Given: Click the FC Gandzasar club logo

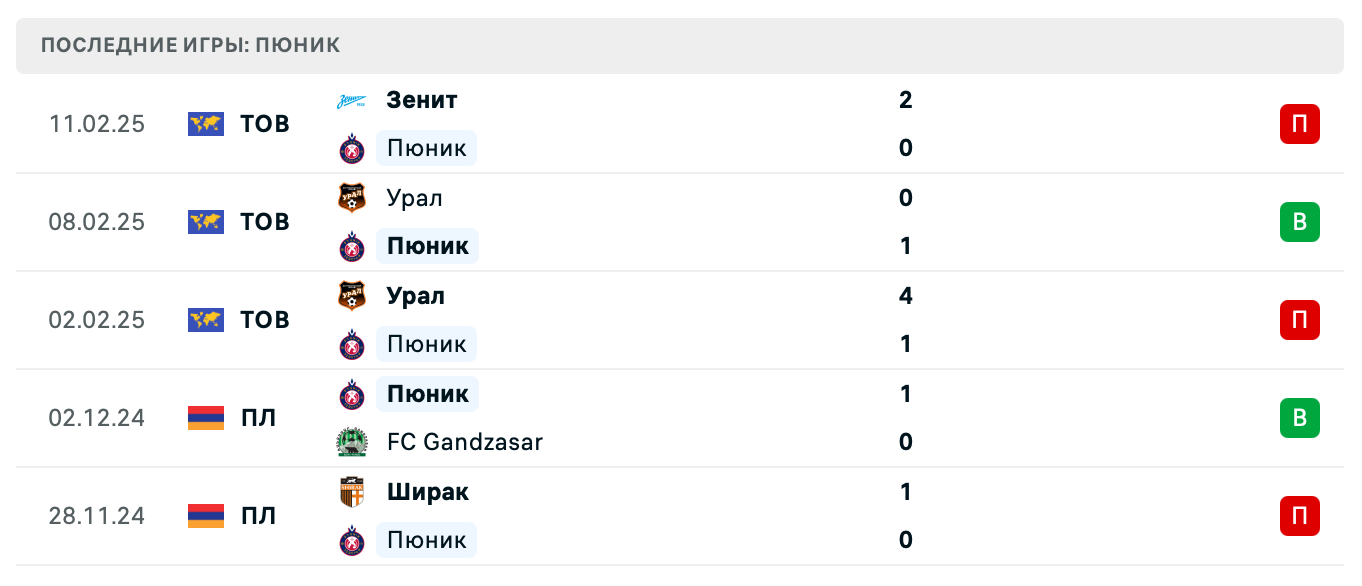Looking at the screenshot, I should [352, 442].
